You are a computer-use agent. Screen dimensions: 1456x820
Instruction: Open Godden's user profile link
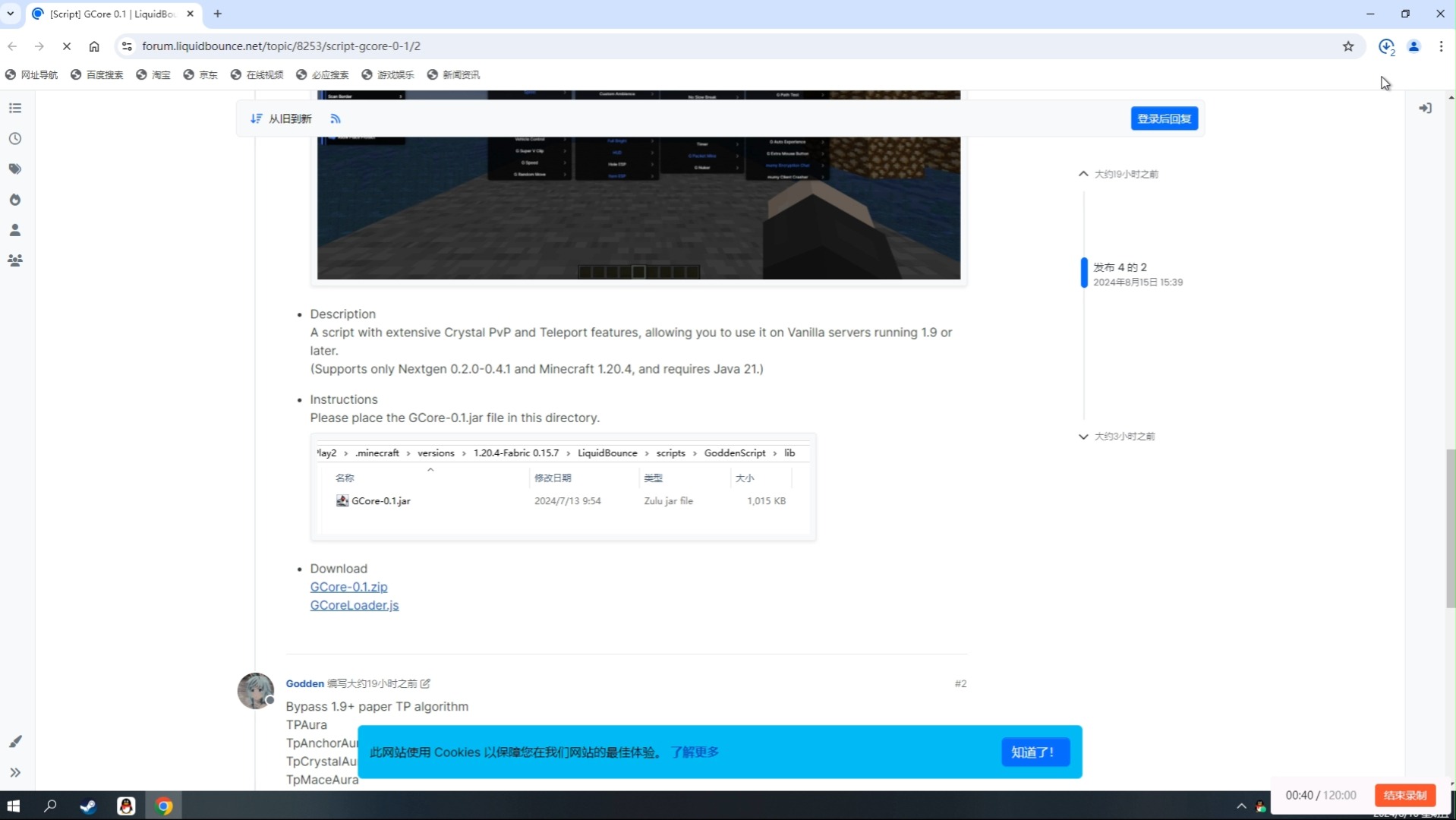click(x=304, y=684)
